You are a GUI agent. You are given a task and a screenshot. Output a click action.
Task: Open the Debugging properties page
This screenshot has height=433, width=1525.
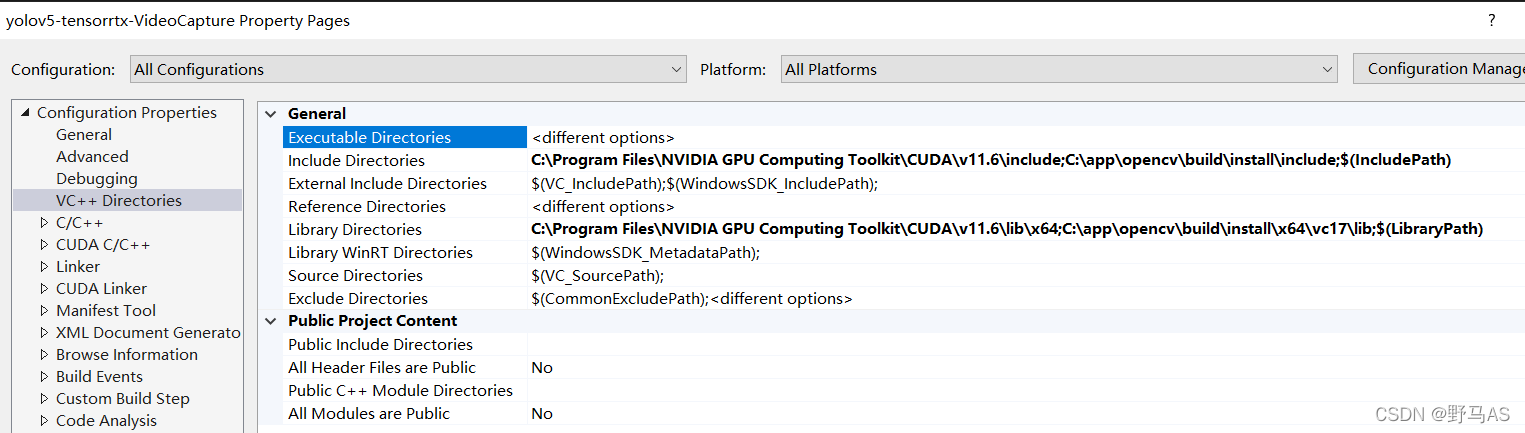(97, 179)
